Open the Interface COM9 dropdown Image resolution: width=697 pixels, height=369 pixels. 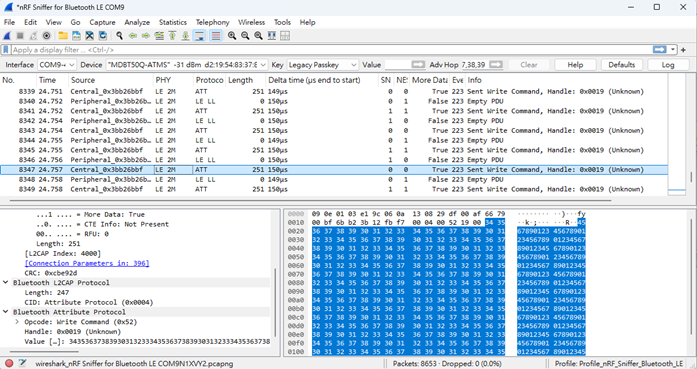coord(57,65)
